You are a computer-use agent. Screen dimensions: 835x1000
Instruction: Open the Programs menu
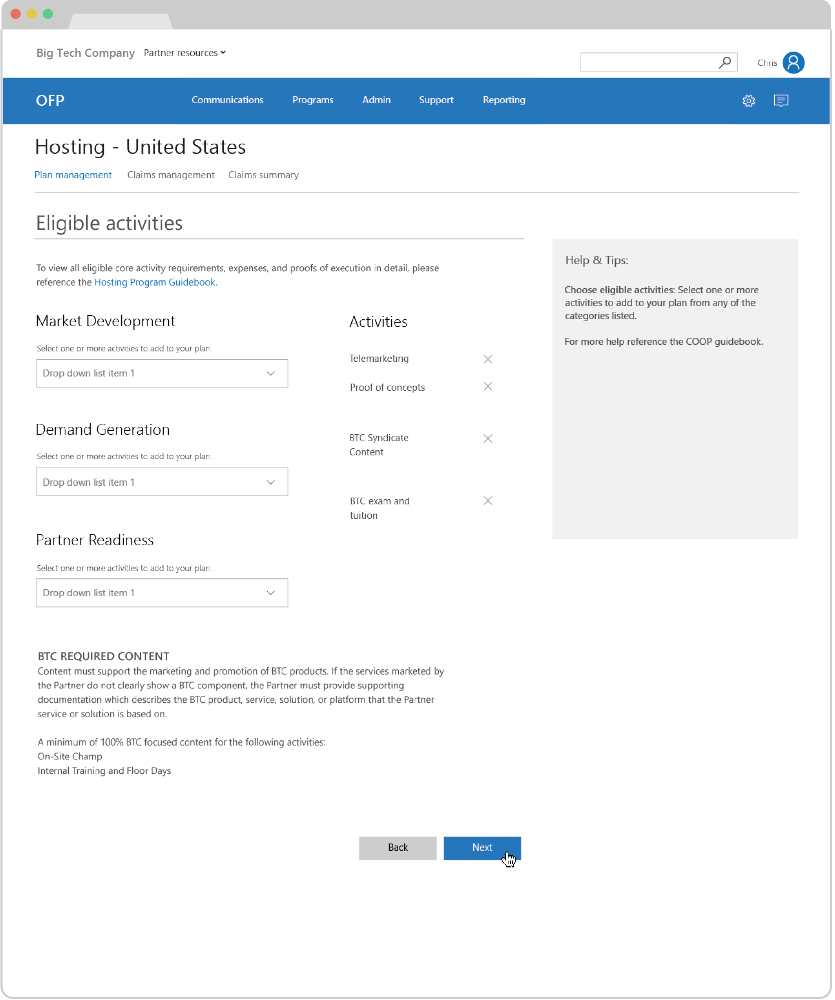(x=313, y=100)
